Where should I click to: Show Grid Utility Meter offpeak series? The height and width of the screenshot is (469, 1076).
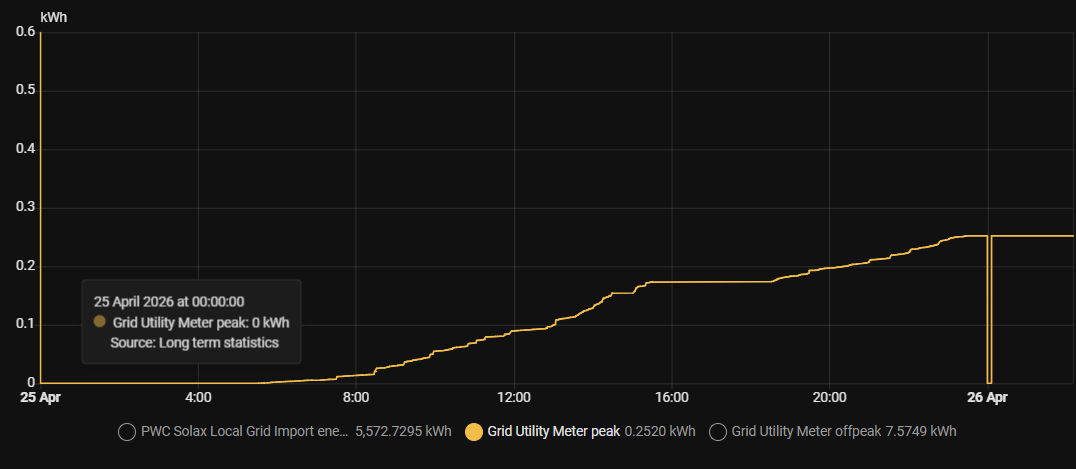[x=718, y=432]
